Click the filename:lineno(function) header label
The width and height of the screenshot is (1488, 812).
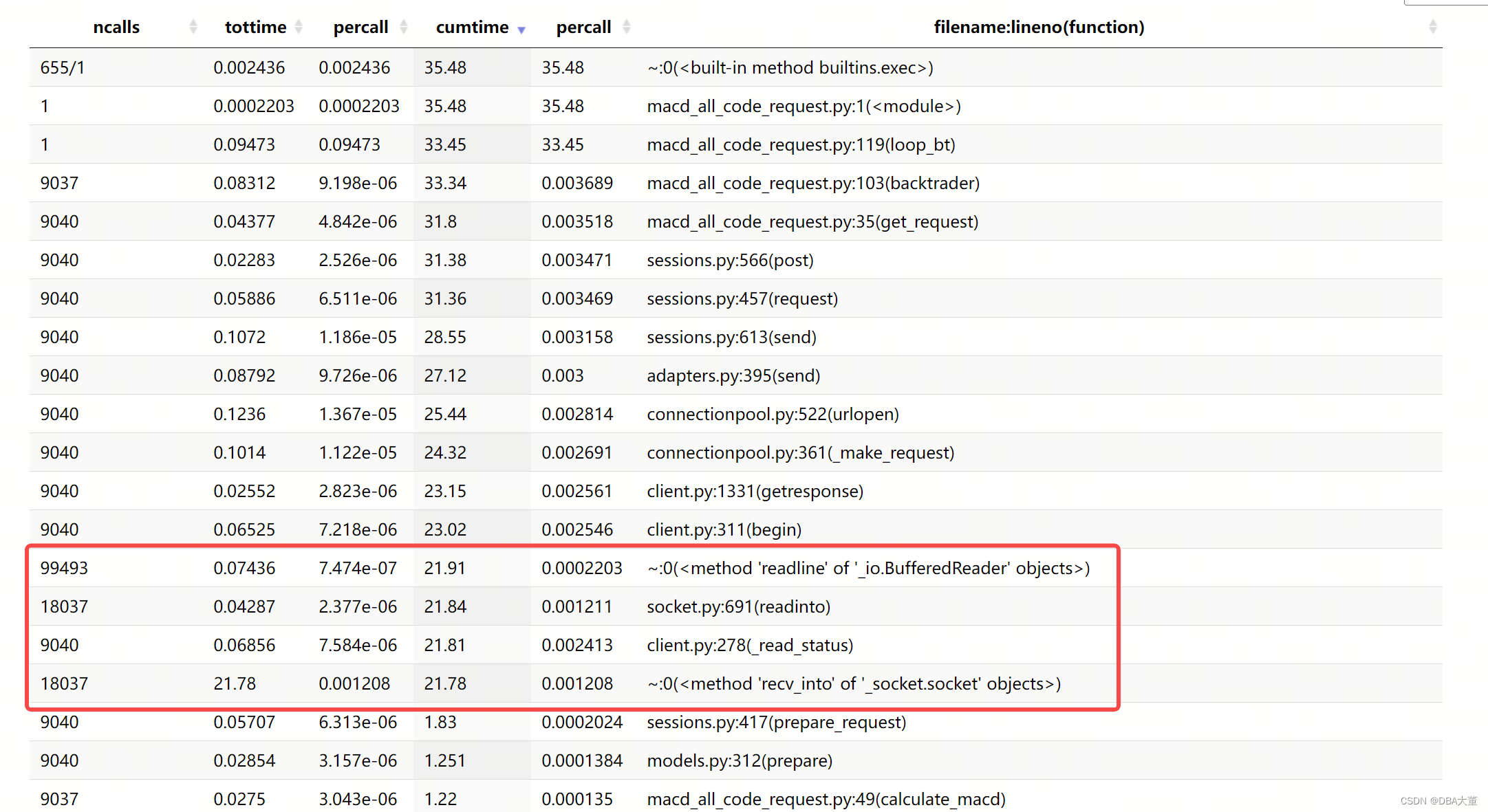tap(1039, 28)
